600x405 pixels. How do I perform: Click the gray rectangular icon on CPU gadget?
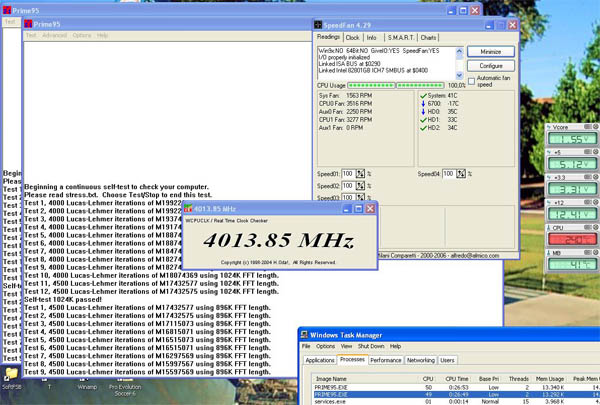coord(588,227)
